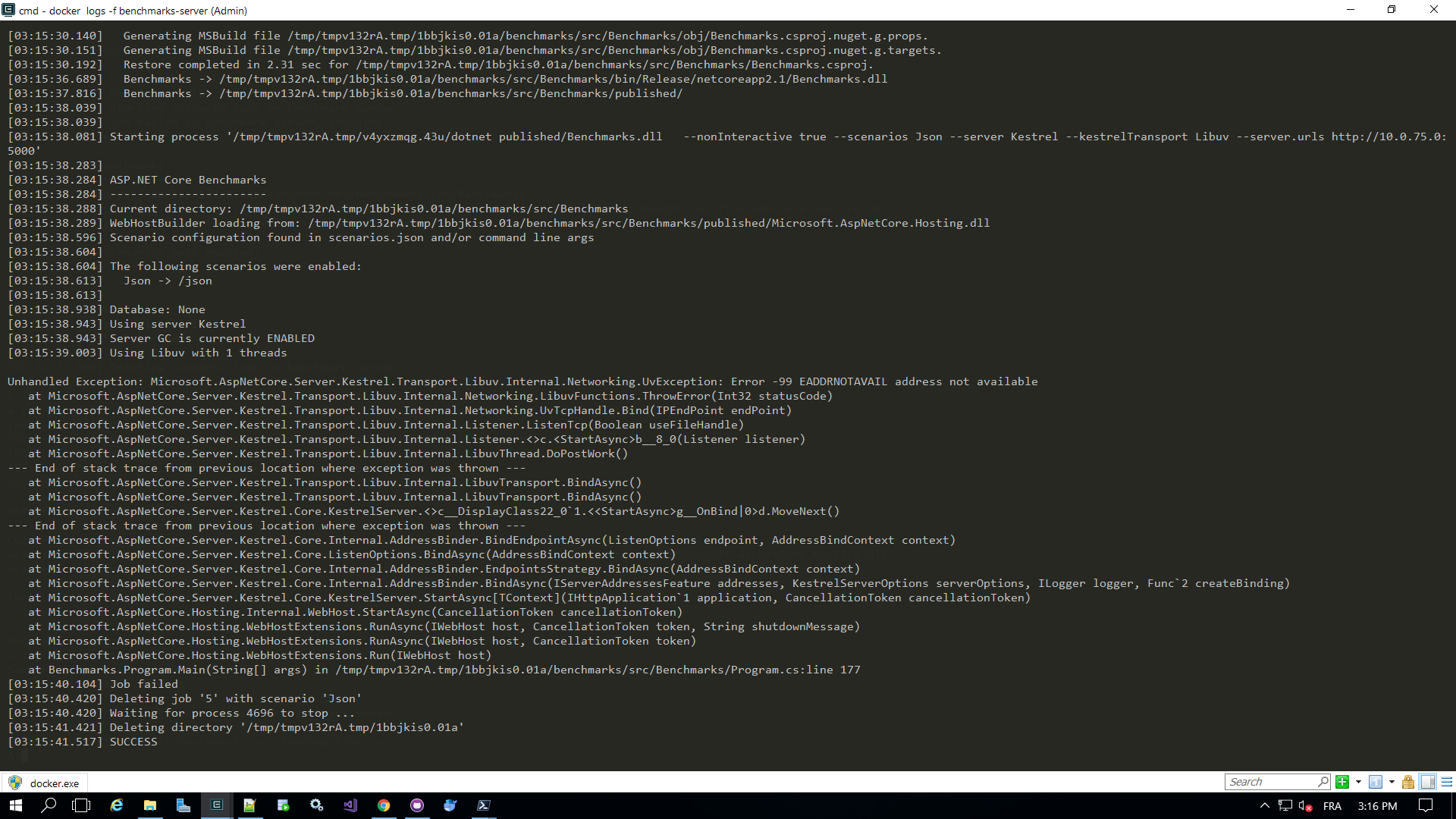Open the GitHub Desktop taskbar icon
This screenshot has width=1456, height=819.
tap(417, 805)
